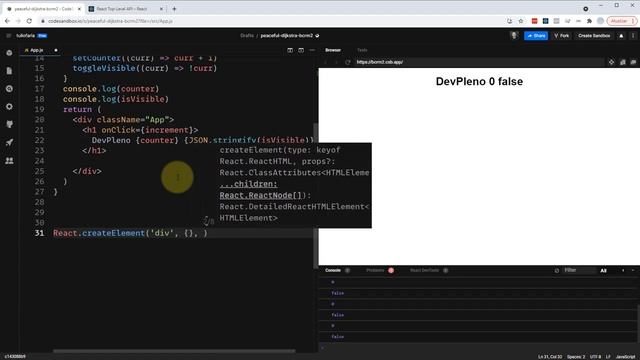Focus the preview URL address field
640x360 pixels.
coord(478,62)
